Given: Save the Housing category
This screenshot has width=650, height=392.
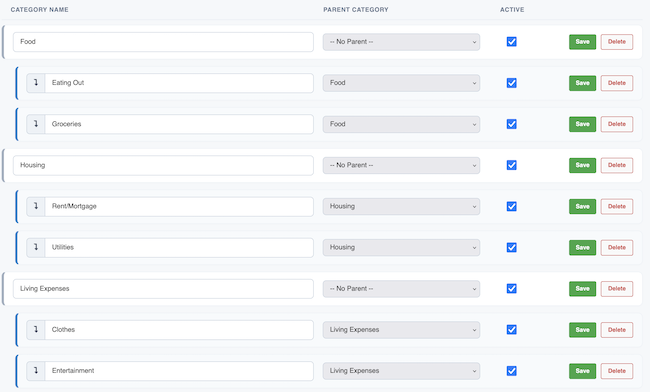Looking at the screenshot, I should 582,165.
